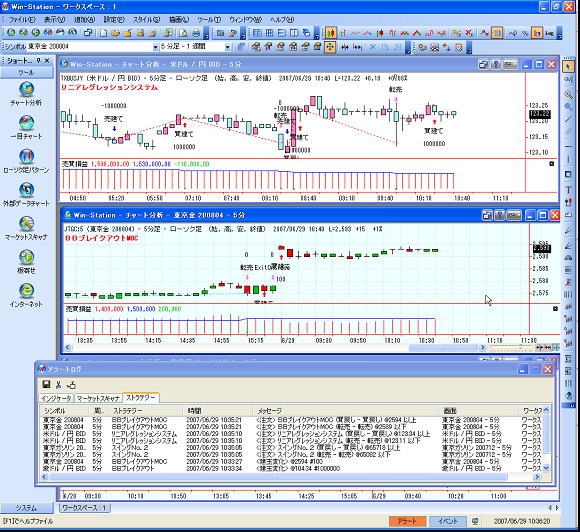
Task: Click the expand chart spacing icon
Action: pos(357,47)
